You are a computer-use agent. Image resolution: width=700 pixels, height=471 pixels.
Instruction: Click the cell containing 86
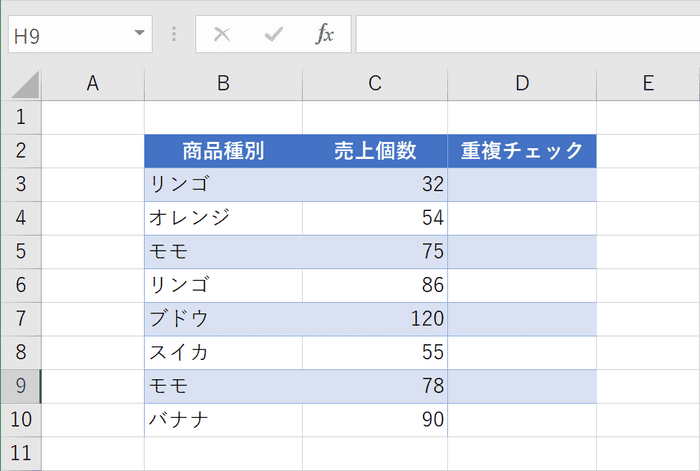tap(375, 285)
